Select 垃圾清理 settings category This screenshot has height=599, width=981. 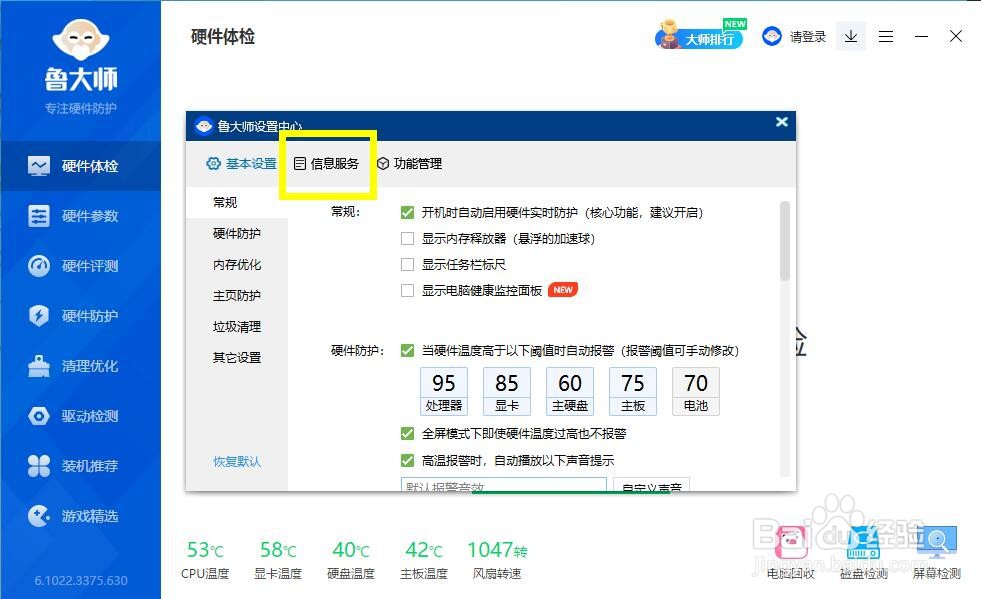click(236, 327)
